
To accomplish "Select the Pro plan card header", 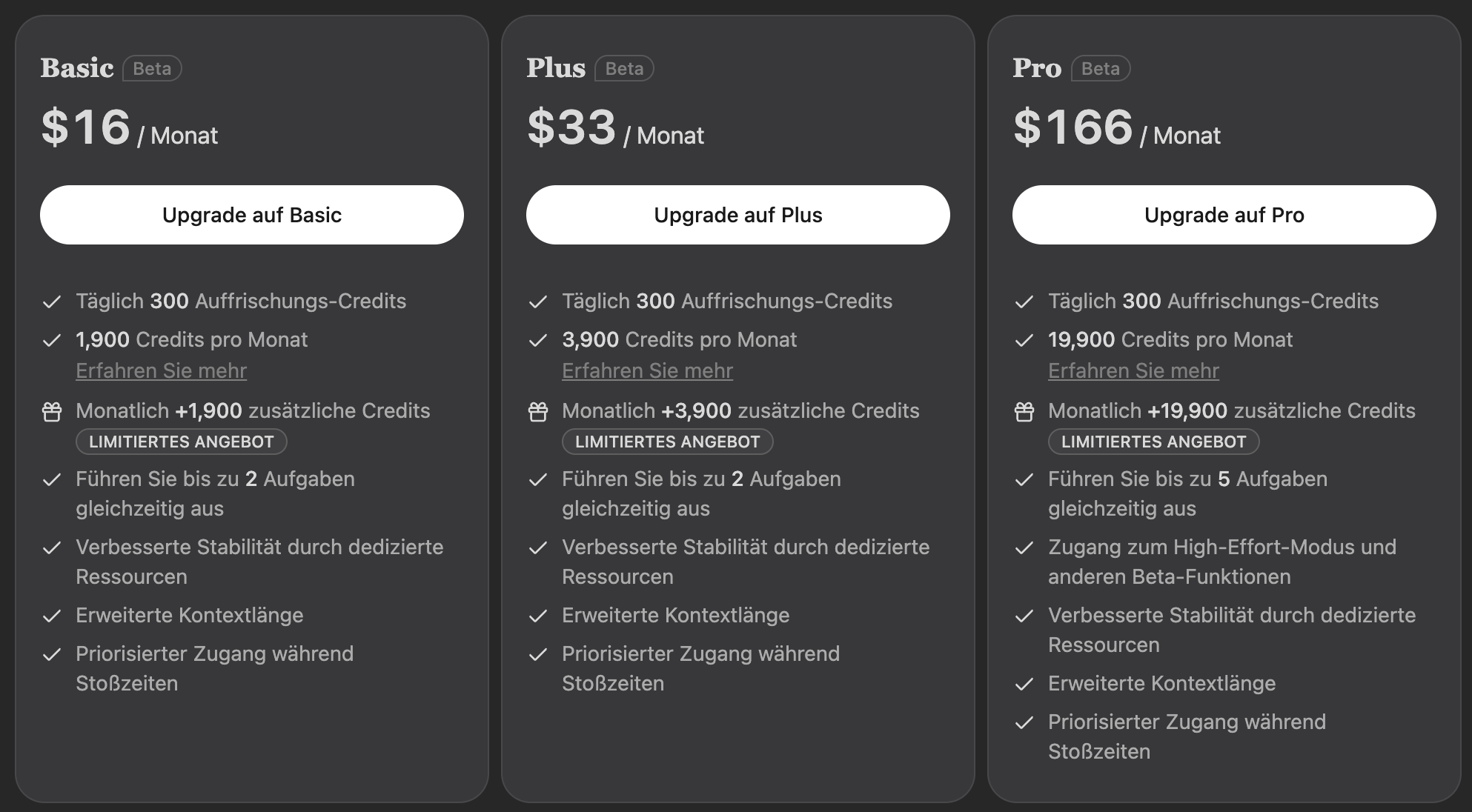I will click(x=1037, y=68).
